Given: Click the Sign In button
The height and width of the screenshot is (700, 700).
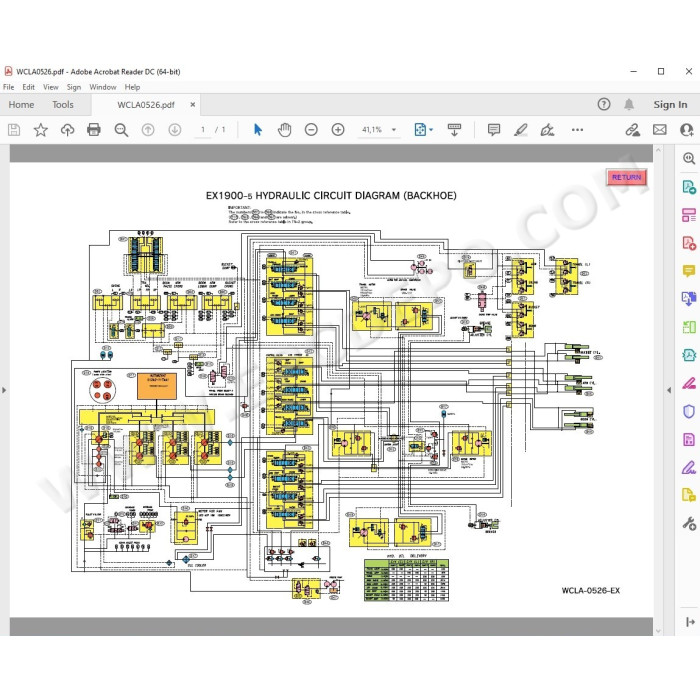Looking at the screenshot, I should [x=670, y=104].
